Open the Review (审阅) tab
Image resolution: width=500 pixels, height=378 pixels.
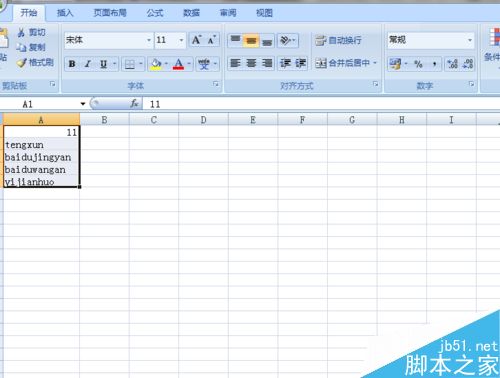click(x=228, y=13)
